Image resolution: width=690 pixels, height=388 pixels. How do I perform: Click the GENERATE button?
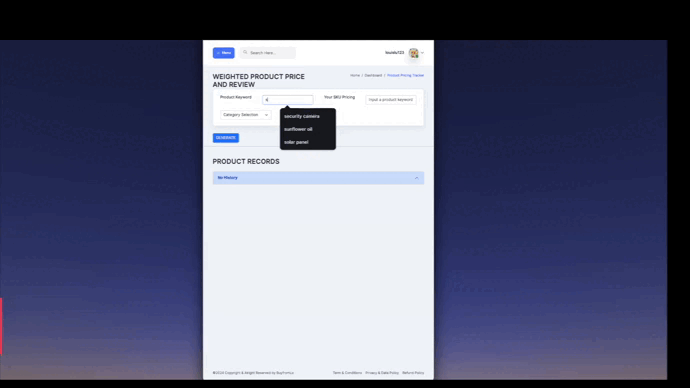click(226, 138)
